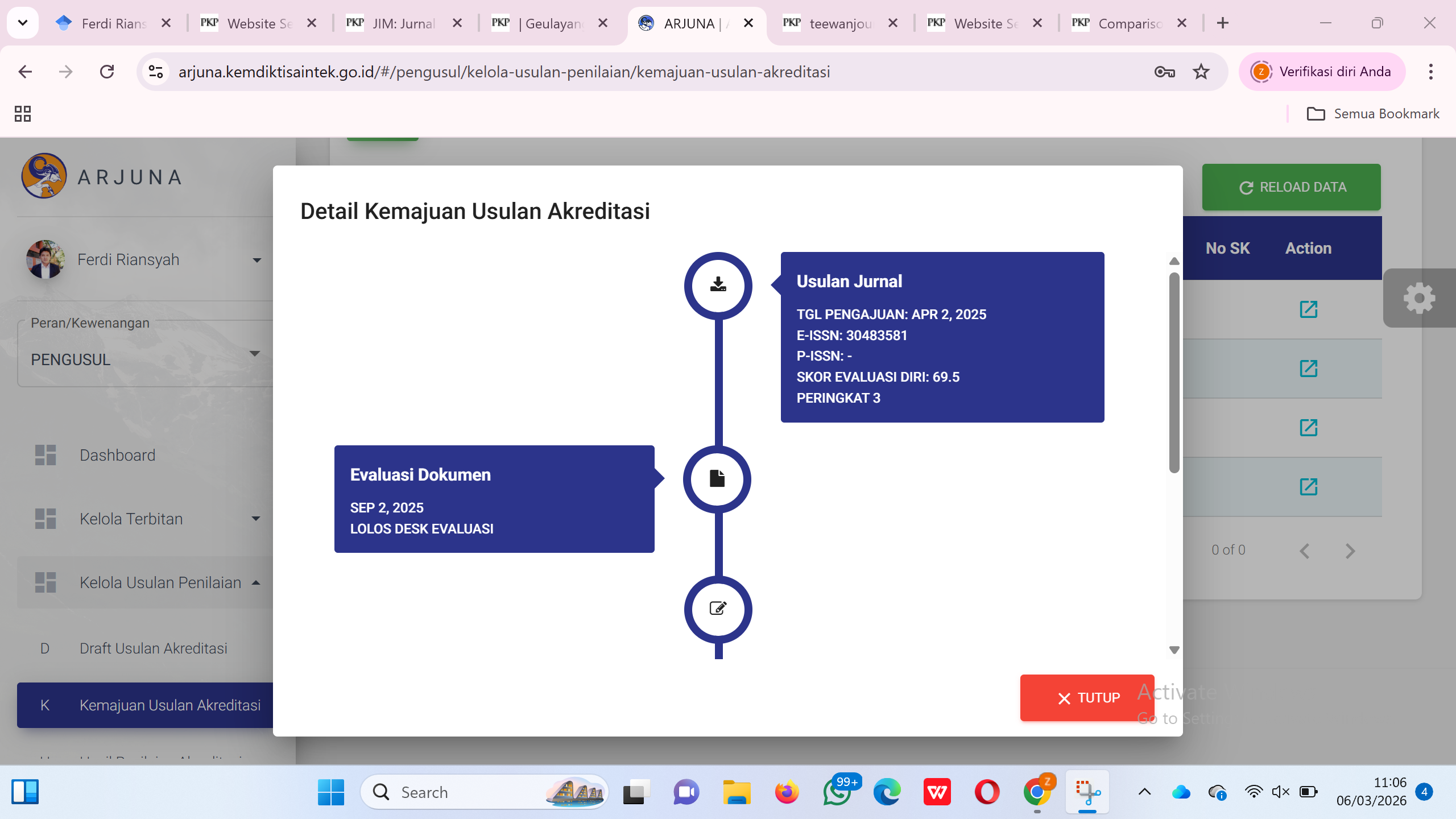Open Draft Usulan Akreditasi menu item
1456x819 pixels.
[153, 648]
